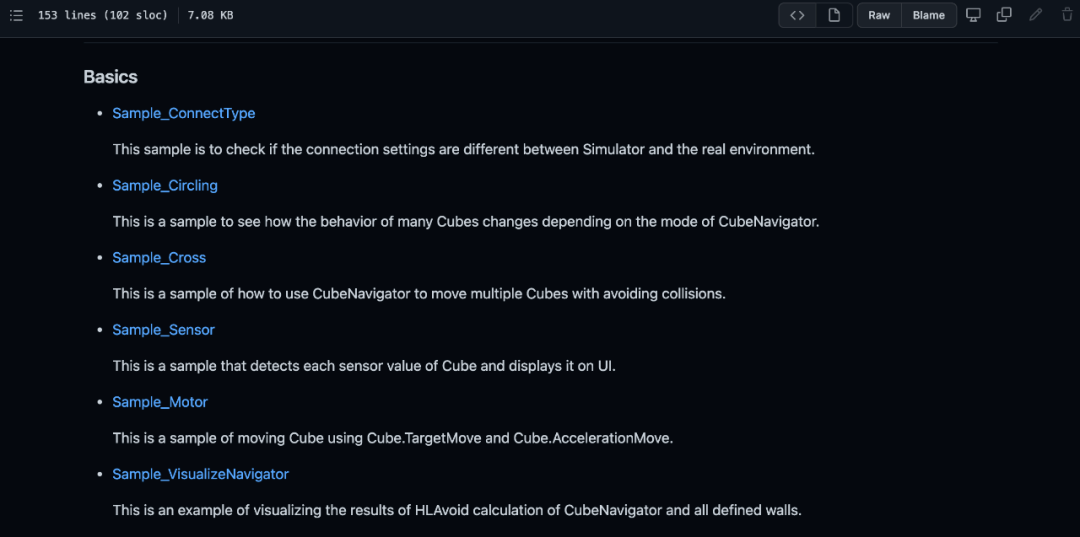Go to the Sample_Sensor link
This screenshot has width=1080, height=537.
coord(164,330)
